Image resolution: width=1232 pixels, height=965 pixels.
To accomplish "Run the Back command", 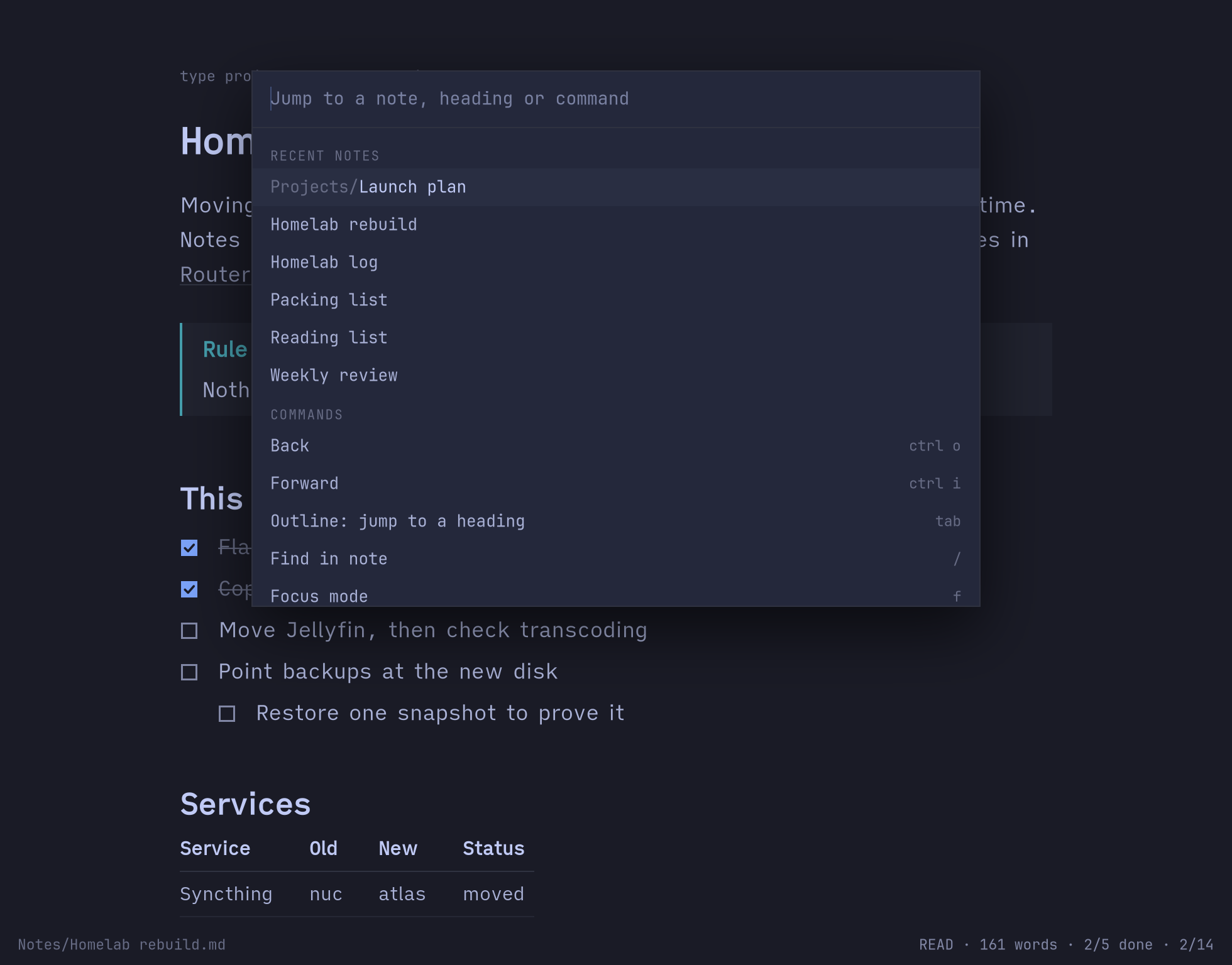I will (x=615, y=446).
